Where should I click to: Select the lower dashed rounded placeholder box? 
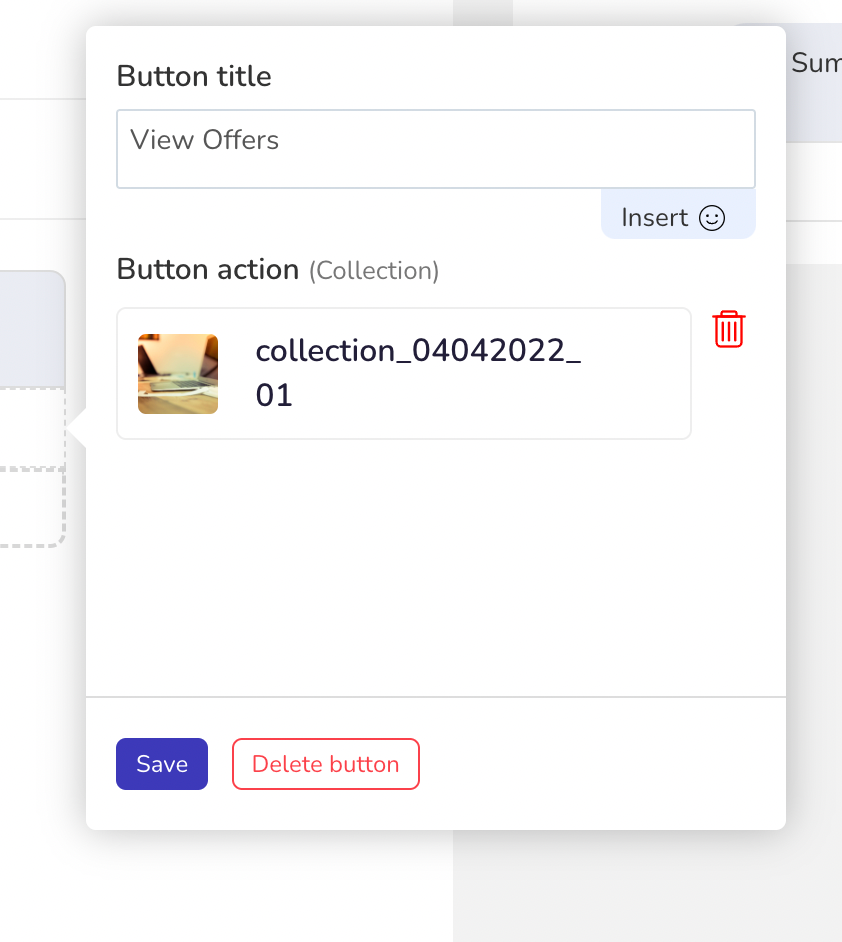(x=32, y=508)
